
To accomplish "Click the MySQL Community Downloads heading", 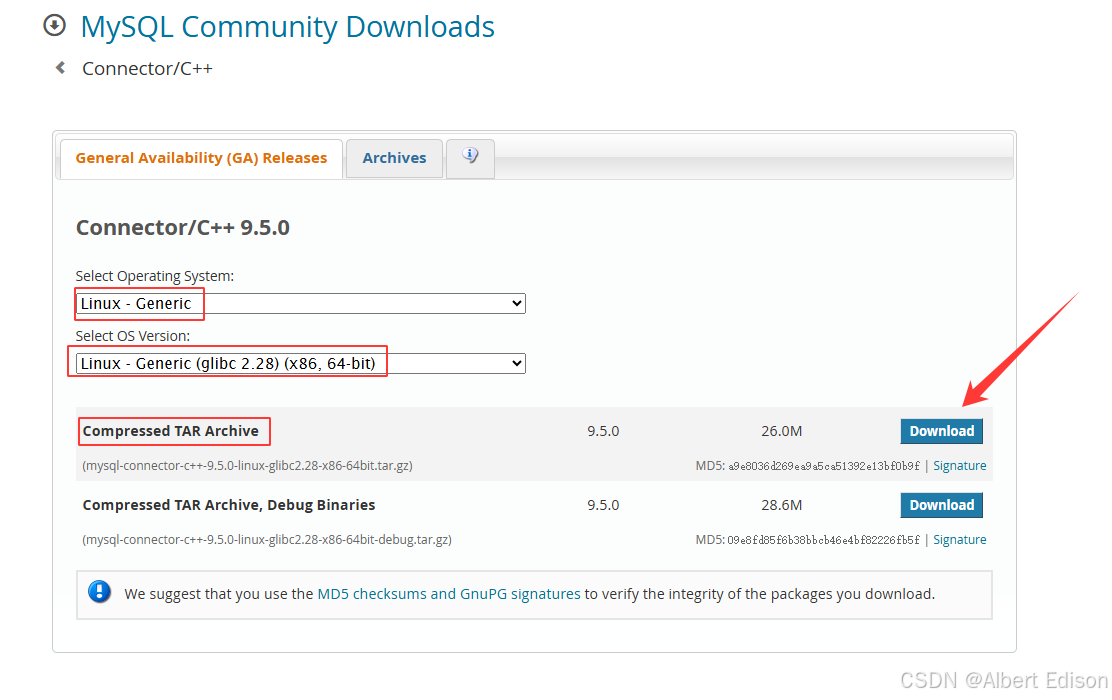I will tap(287, 27).
